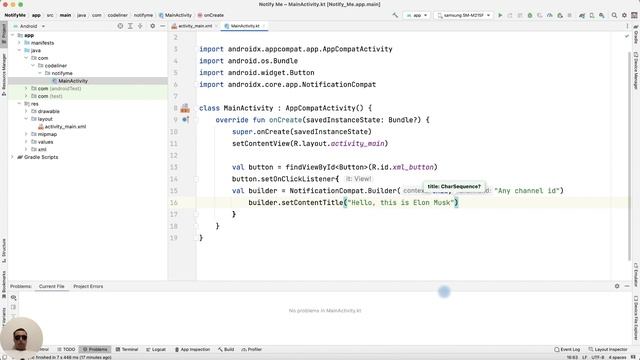
Task: Click the Make Project hammer icon
Action: pyautogui.click(x=395, y=15)
